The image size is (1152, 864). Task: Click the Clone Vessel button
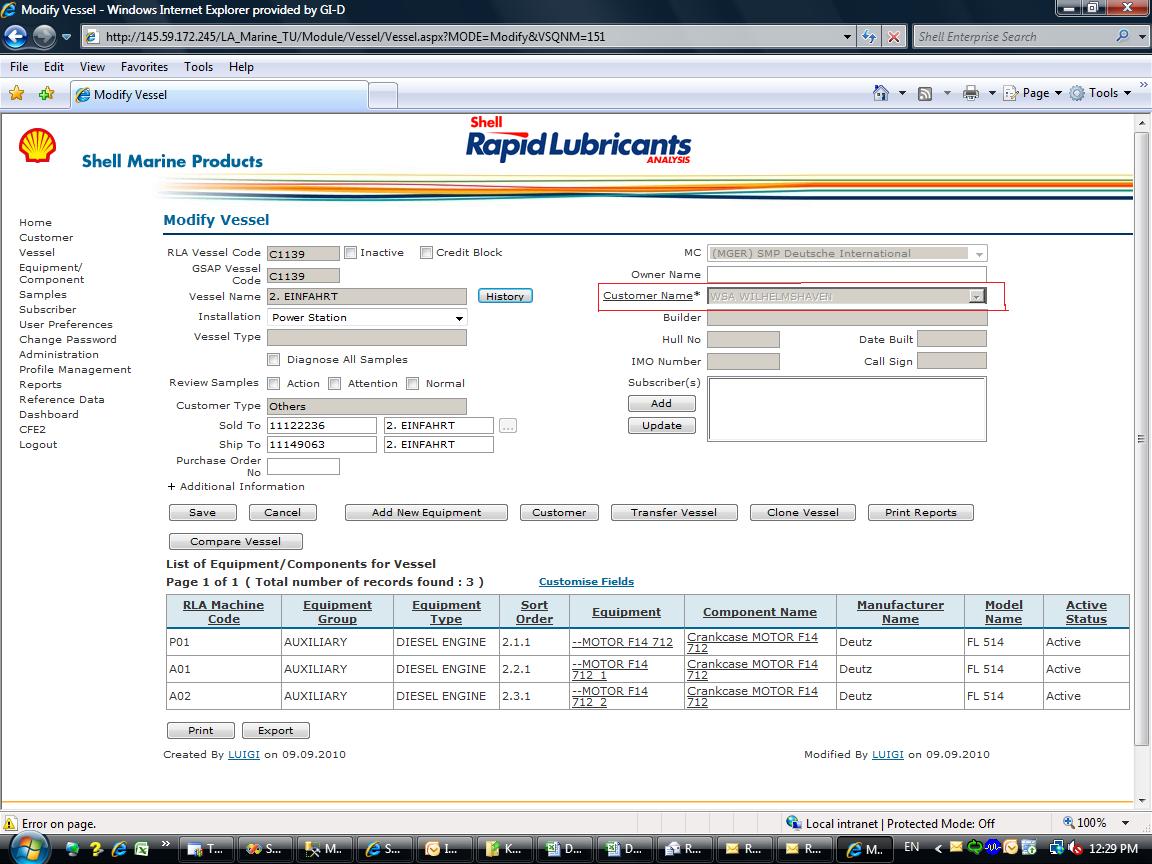803,513
